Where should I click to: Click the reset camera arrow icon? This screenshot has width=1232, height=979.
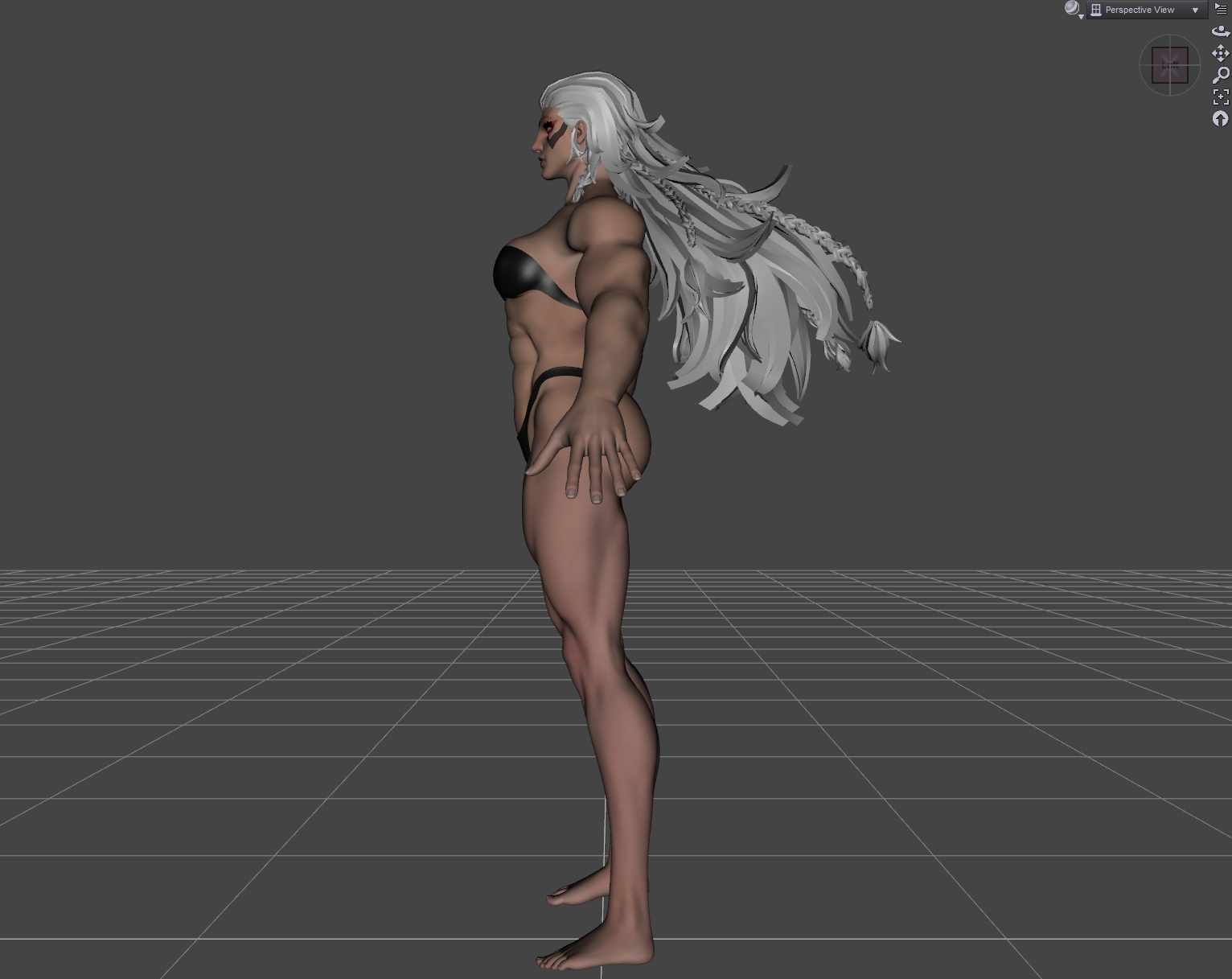(1221, 119)
